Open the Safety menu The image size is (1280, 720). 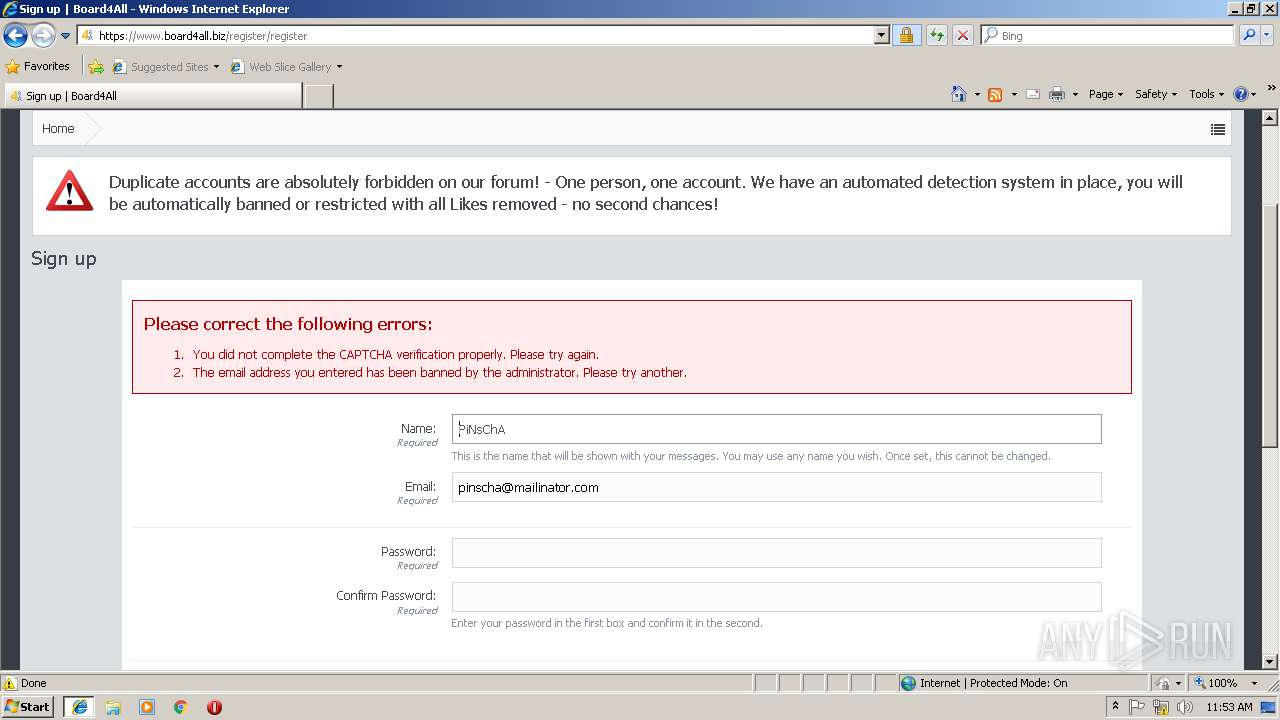point(1156,94)
